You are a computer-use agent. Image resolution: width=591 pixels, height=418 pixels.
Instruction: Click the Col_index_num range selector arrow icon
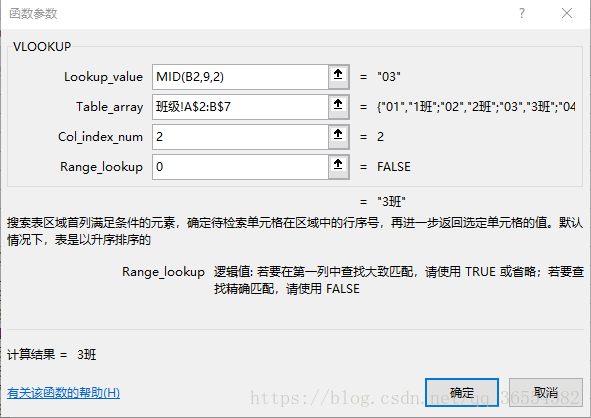point(338,136)
